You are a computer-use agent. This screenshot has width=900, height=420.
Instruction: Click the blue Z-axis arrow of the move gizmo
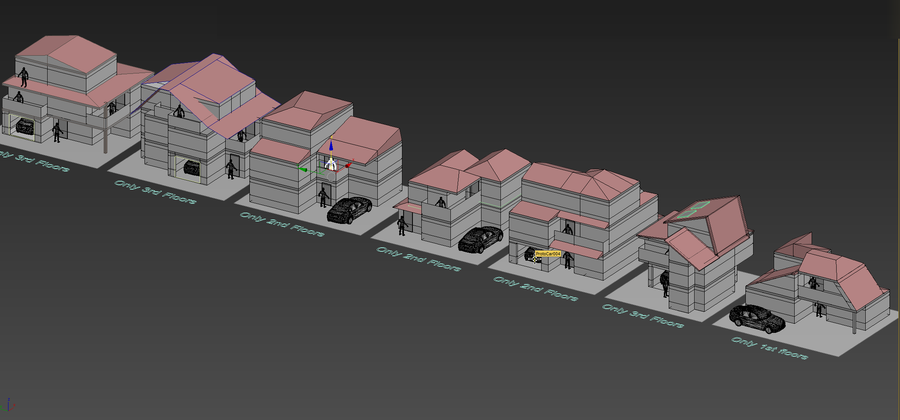click(331, 144)
